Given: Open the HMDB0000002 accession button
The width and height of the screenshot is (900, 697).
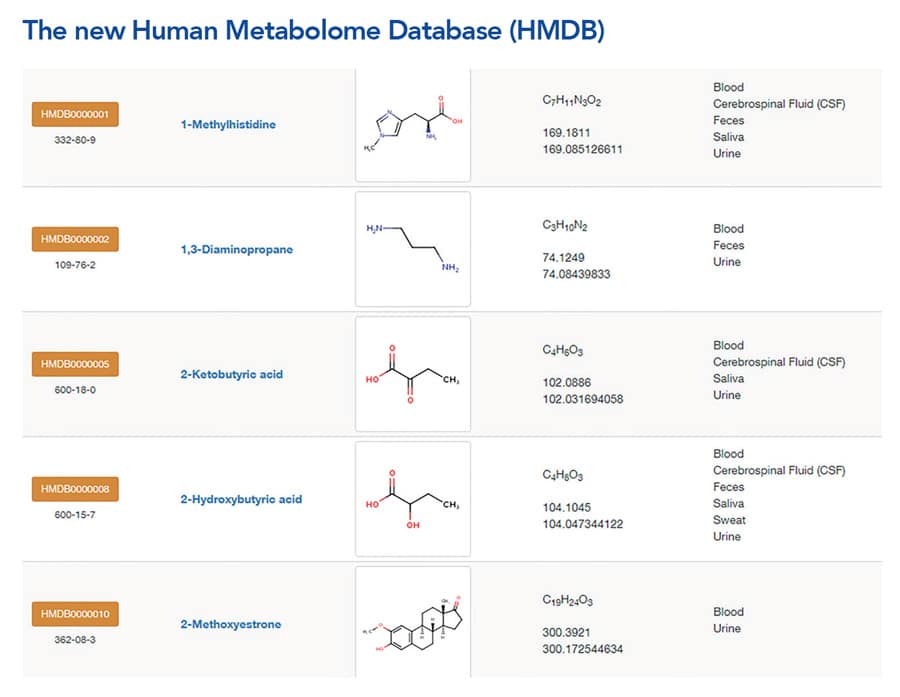Looking at the screenshot, I should point(76,239).
